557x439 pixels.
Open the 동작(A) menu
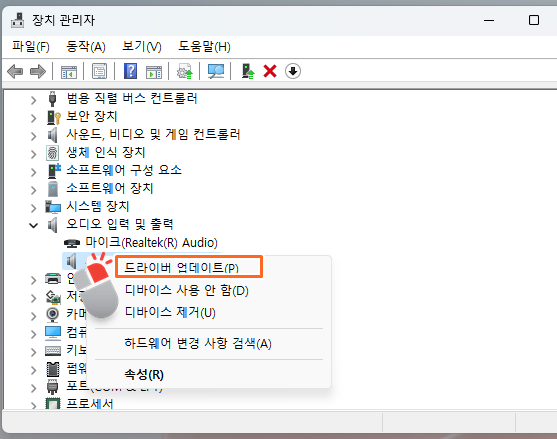pos(86,47)
